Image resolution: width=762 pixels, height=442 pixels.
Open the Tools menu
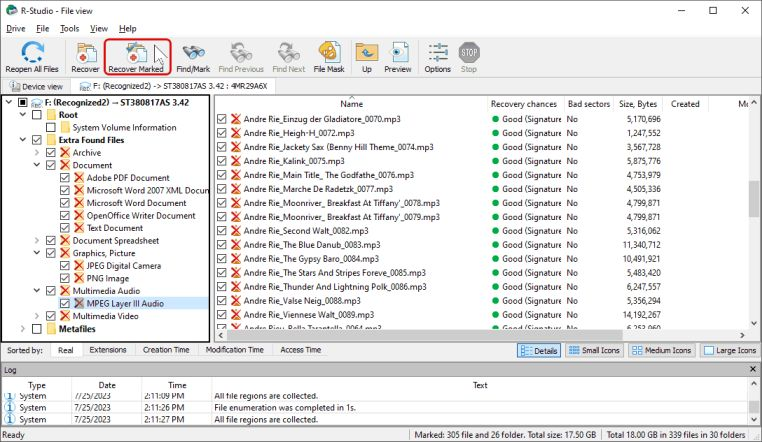(69, 29)
